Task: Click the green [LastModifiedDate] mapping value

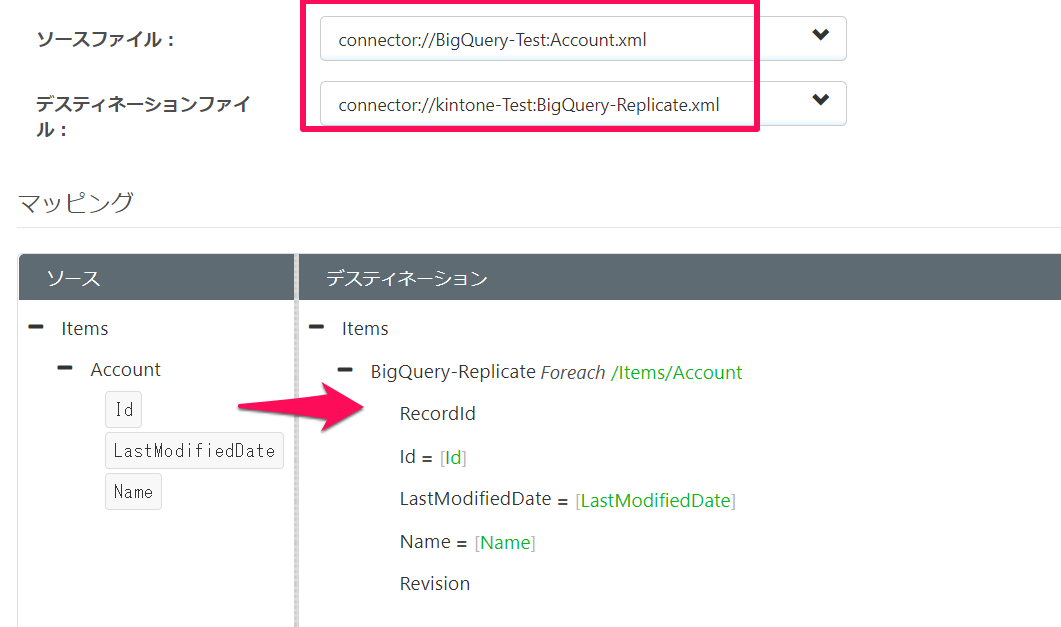Action: [655, 501]
